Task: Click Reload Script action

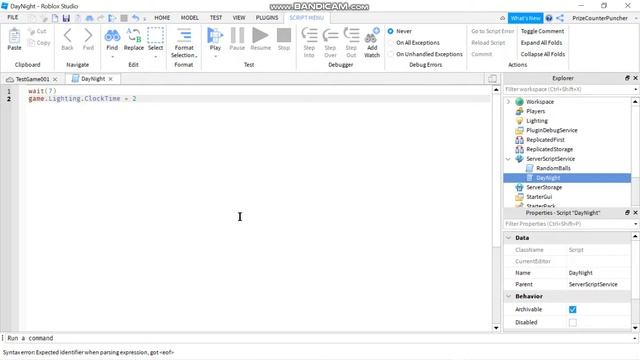Action: (x=488, y=42)
